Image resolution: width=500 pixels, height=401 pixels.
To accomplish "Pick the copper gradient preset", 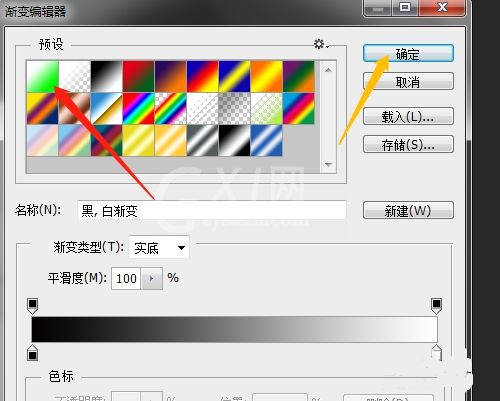I will click(75, 108).
